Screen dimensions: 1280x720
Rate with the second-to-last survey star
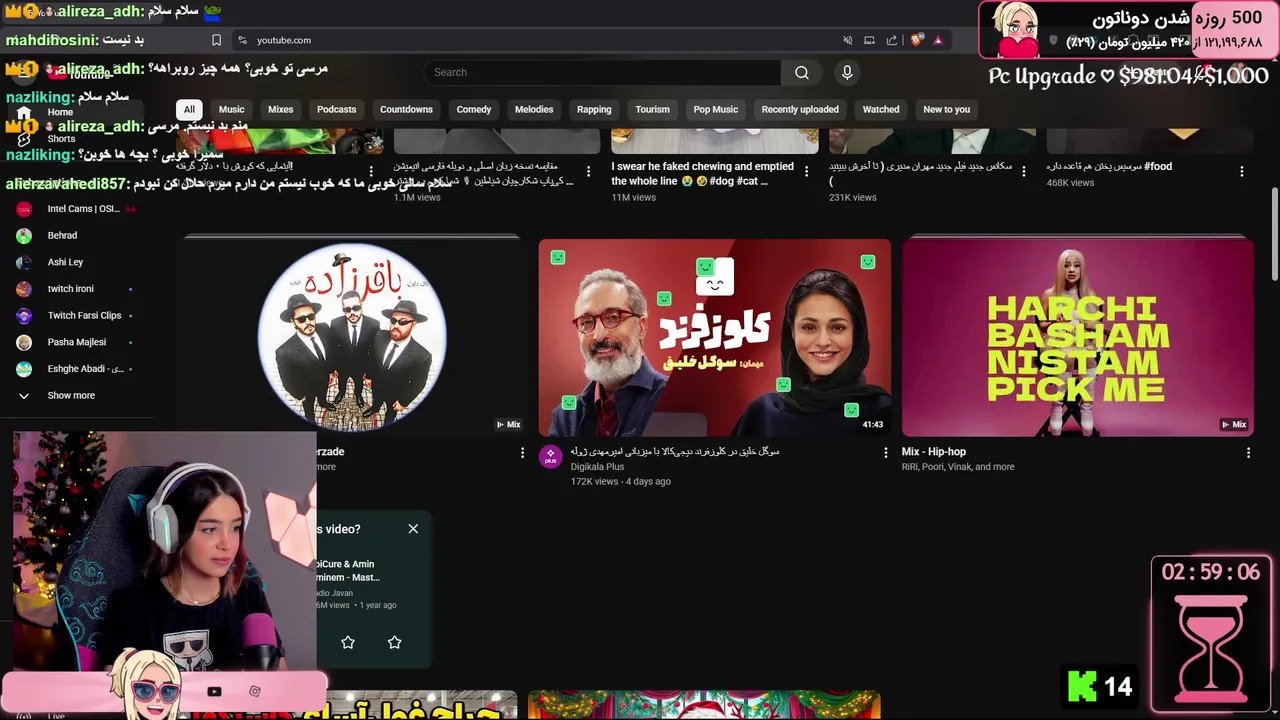(x=348, y=642)
